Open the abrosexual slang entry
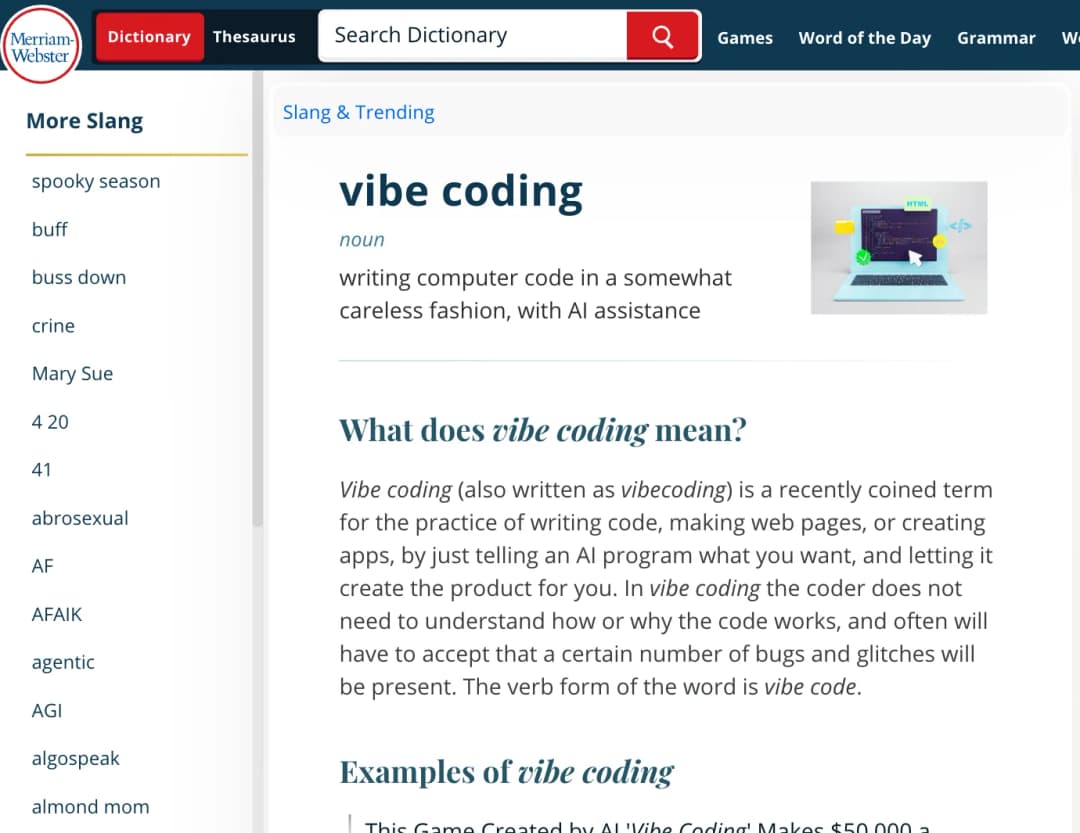1080x833 pixels. (80, 518)
